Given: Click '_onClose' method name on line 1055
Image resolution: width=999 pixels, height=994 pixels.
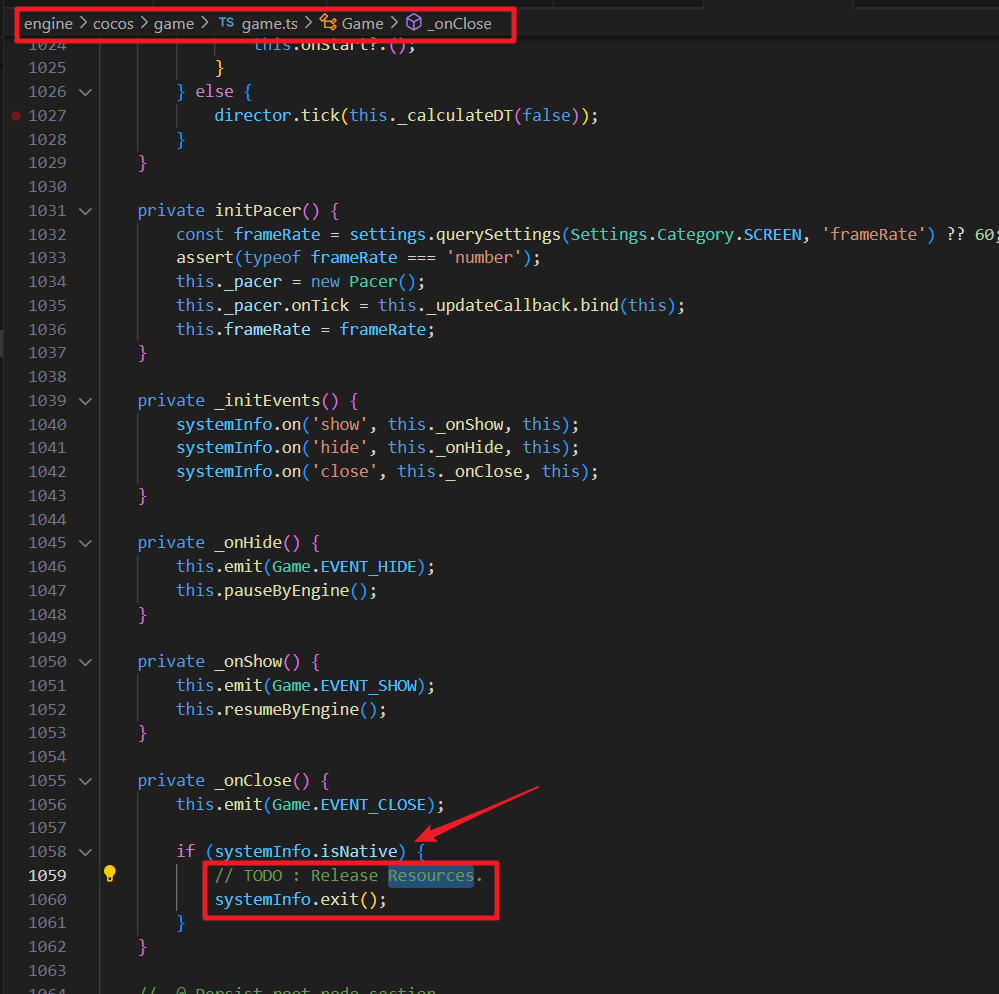Looking at the screenshot, I should pyautogui.click(x=253, y=781).
